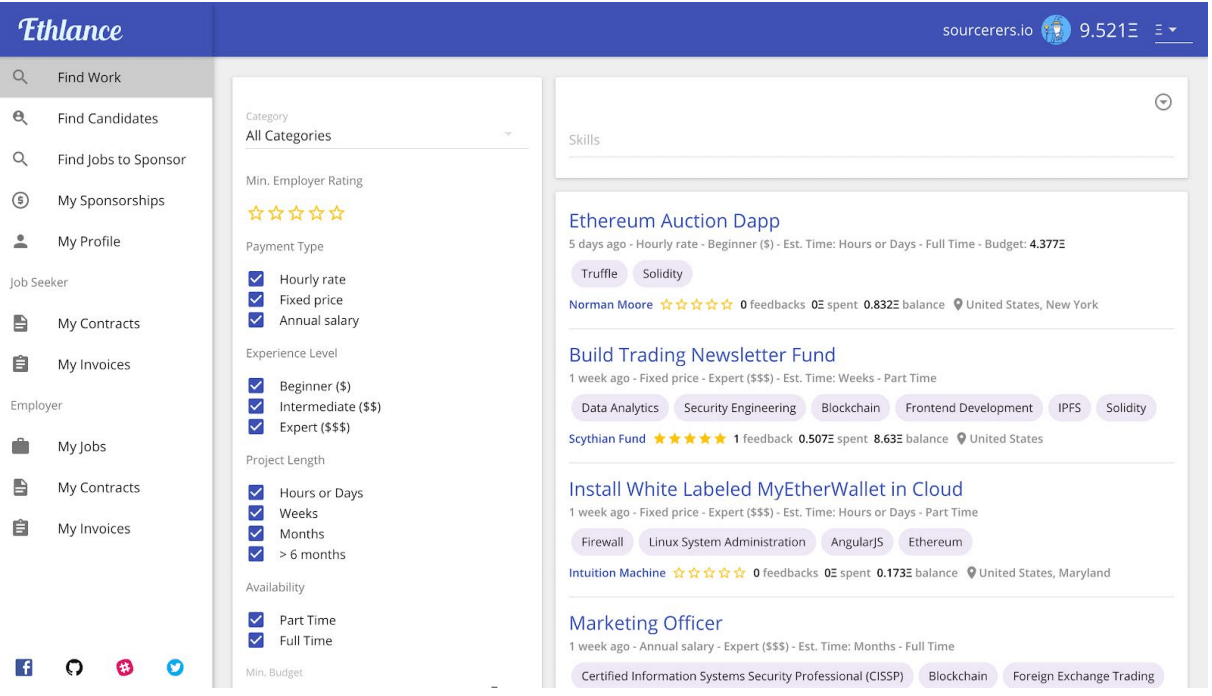Open Find Jobs to Sponsor menu item
This screenshot has width=1212, height=696.
click(x=106, y=159)
